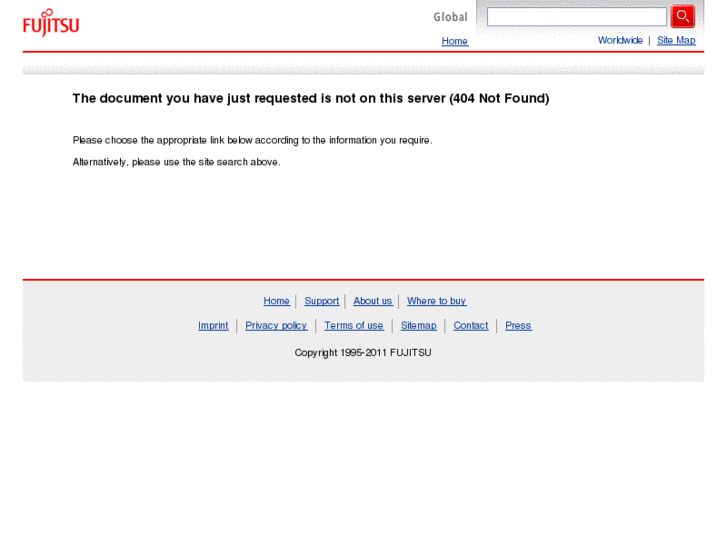Click the 404 Not Found heading text
The width and height of the screenshot is (727, 545).
tap(311, 98)
